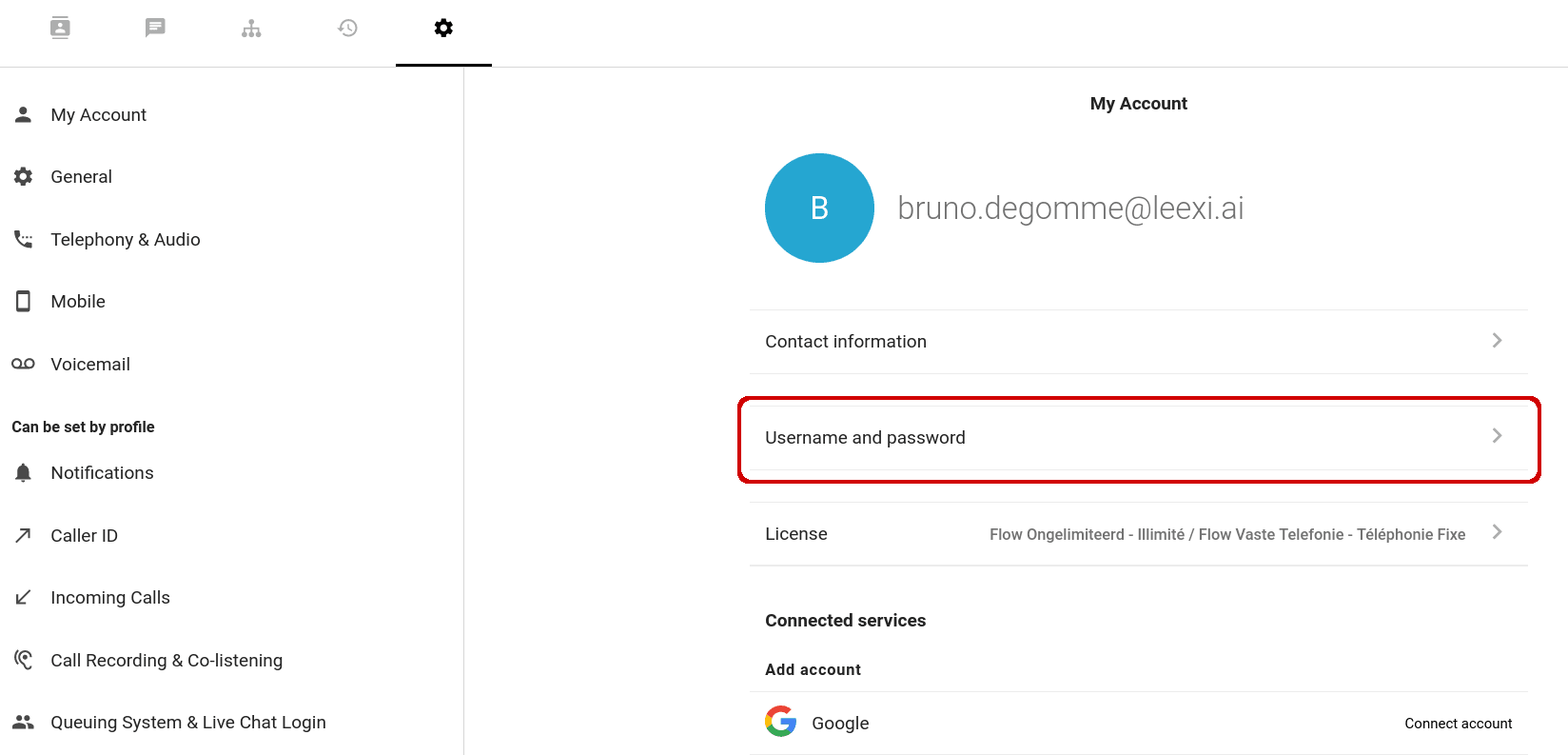Viewport: 1568px width, 755px height.
Task: Expand the Username and password chevron
Action: [x=1497, y=436]
